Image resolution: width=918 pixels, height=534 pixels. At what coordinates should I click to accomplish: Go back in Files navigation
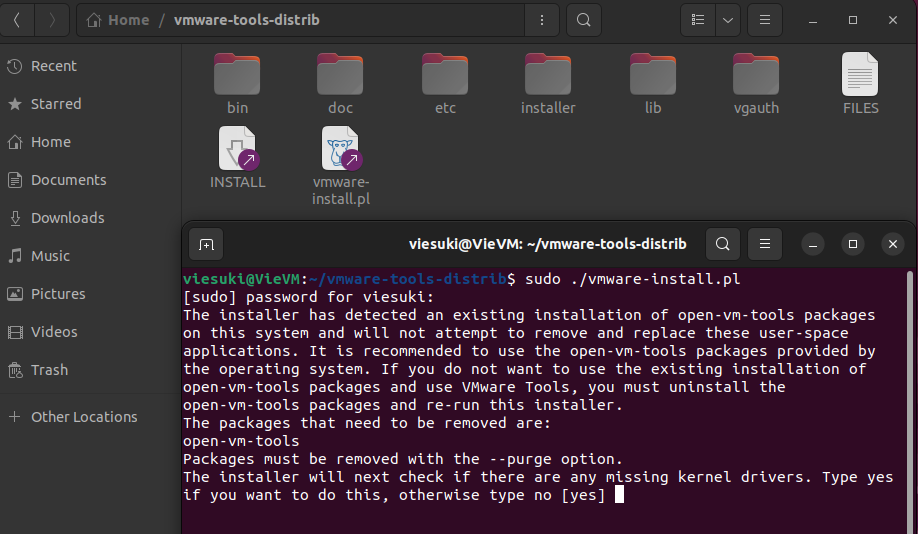coord(17,20)
